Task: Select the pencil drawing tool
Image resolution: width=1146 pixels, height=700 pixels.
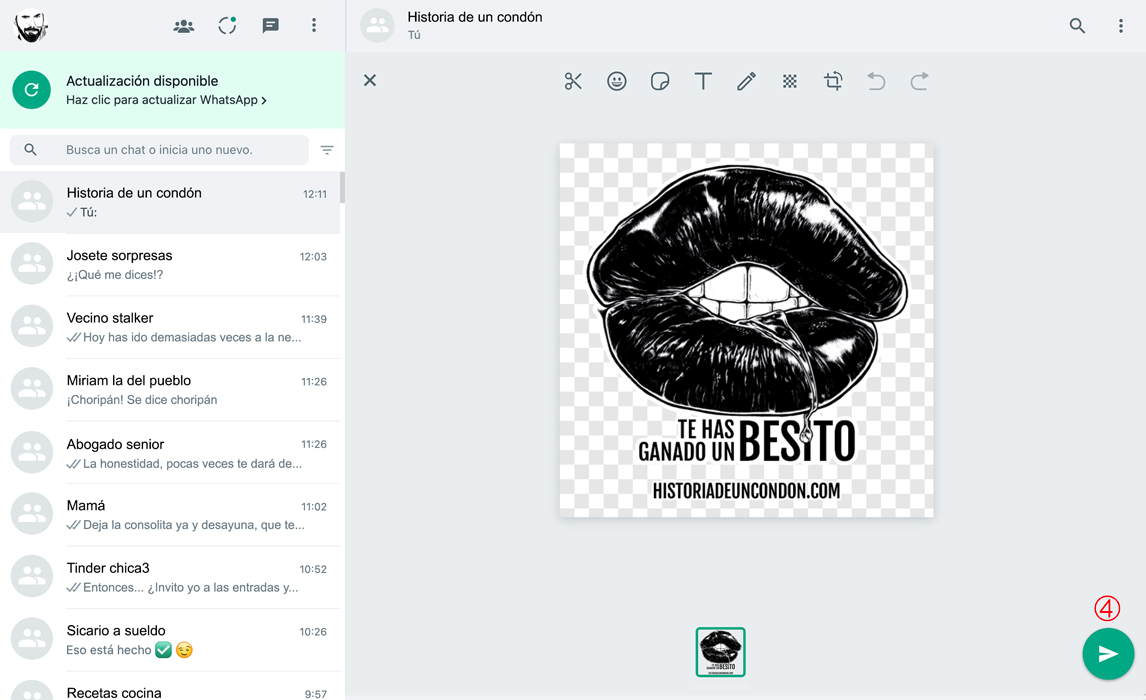Action: [x=746, y=81]
